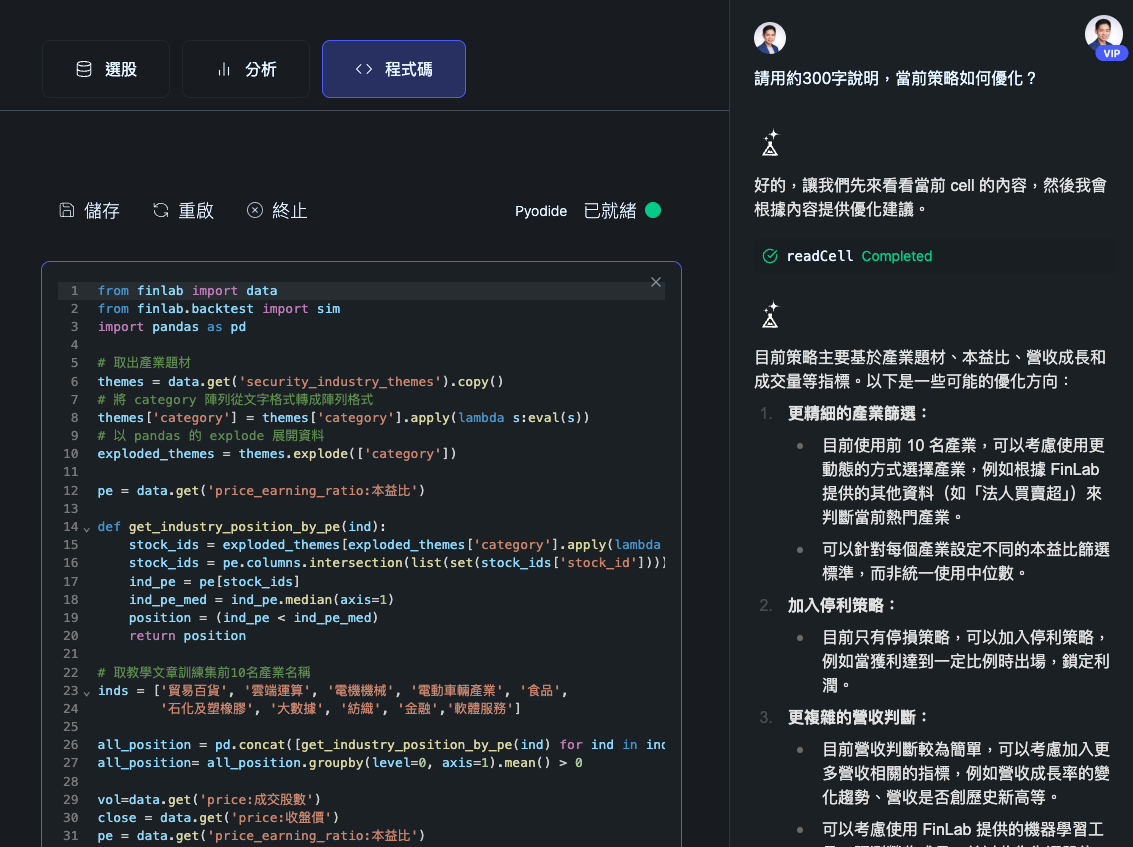
Task: Click the chat user avatar beside the question
Action: tap(770, 38)
